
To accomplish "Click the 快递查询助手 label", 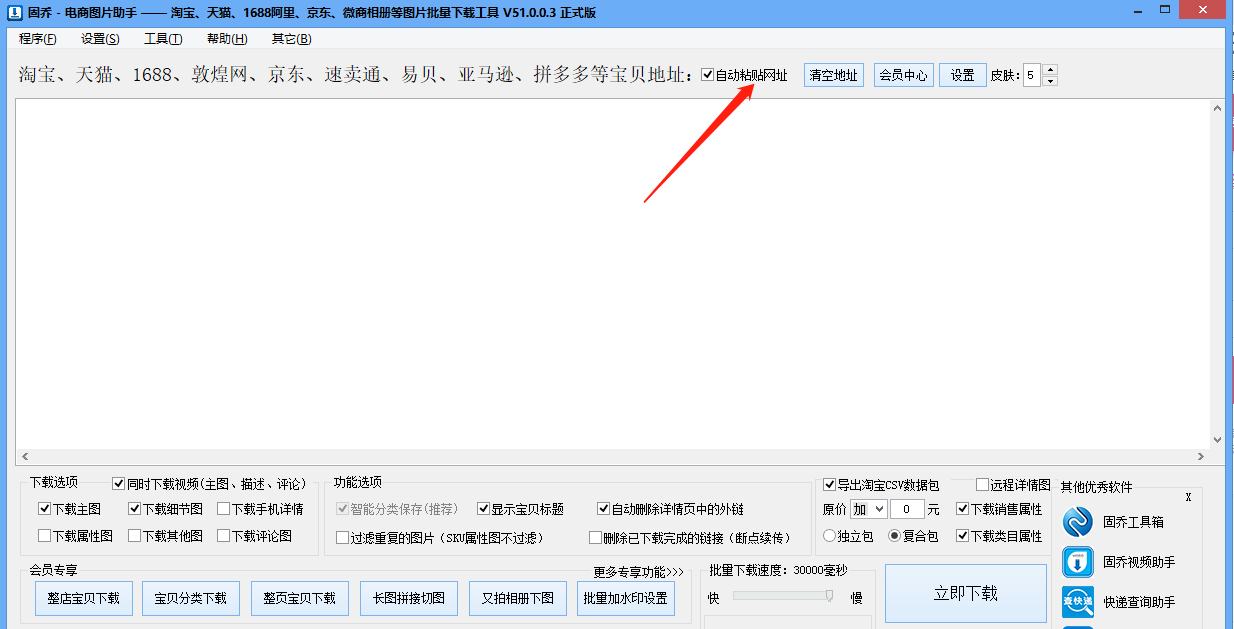I will coord(1139,602).
